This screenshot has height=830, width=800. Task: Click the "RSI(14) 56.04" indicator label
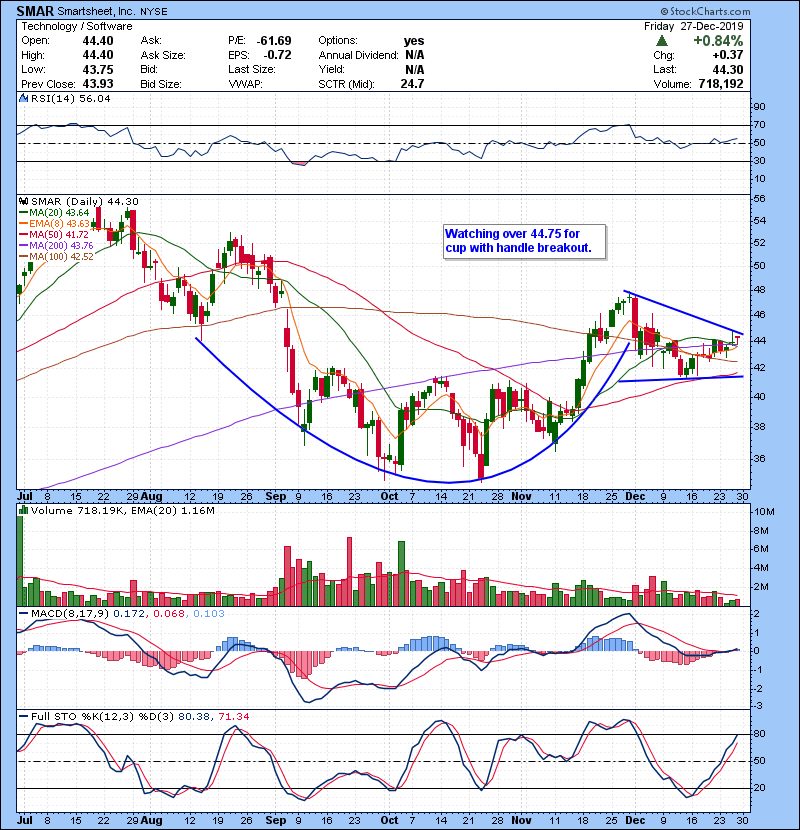[x=71, y=98]
